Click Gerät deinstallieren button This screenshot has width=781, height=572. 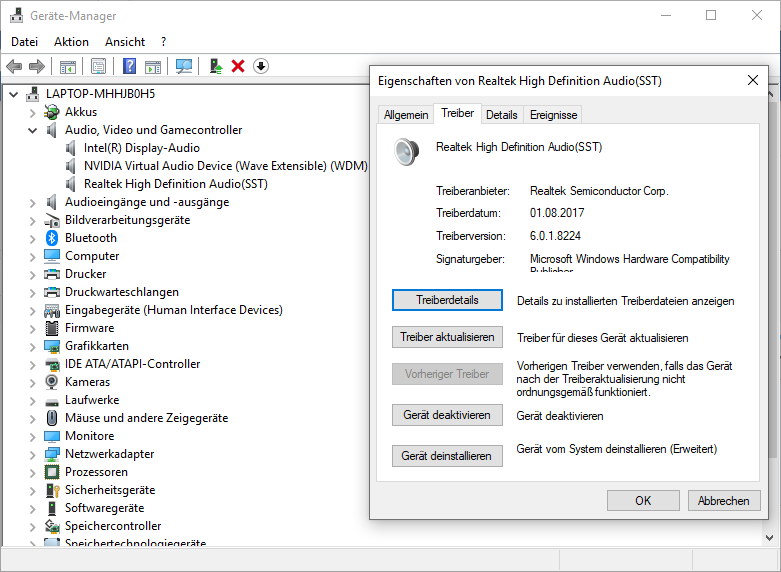coord(447,456)
